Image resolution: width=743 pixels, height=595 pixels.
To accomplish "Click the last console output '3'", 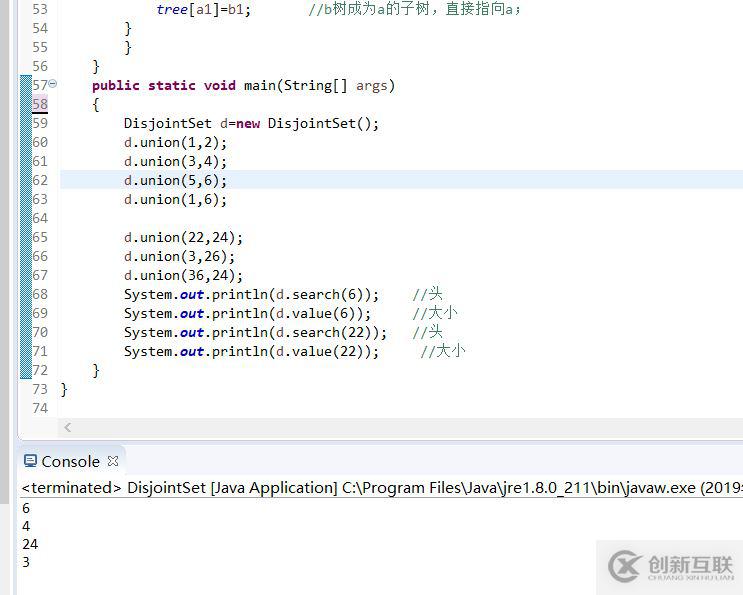I will tap(26, 562).
